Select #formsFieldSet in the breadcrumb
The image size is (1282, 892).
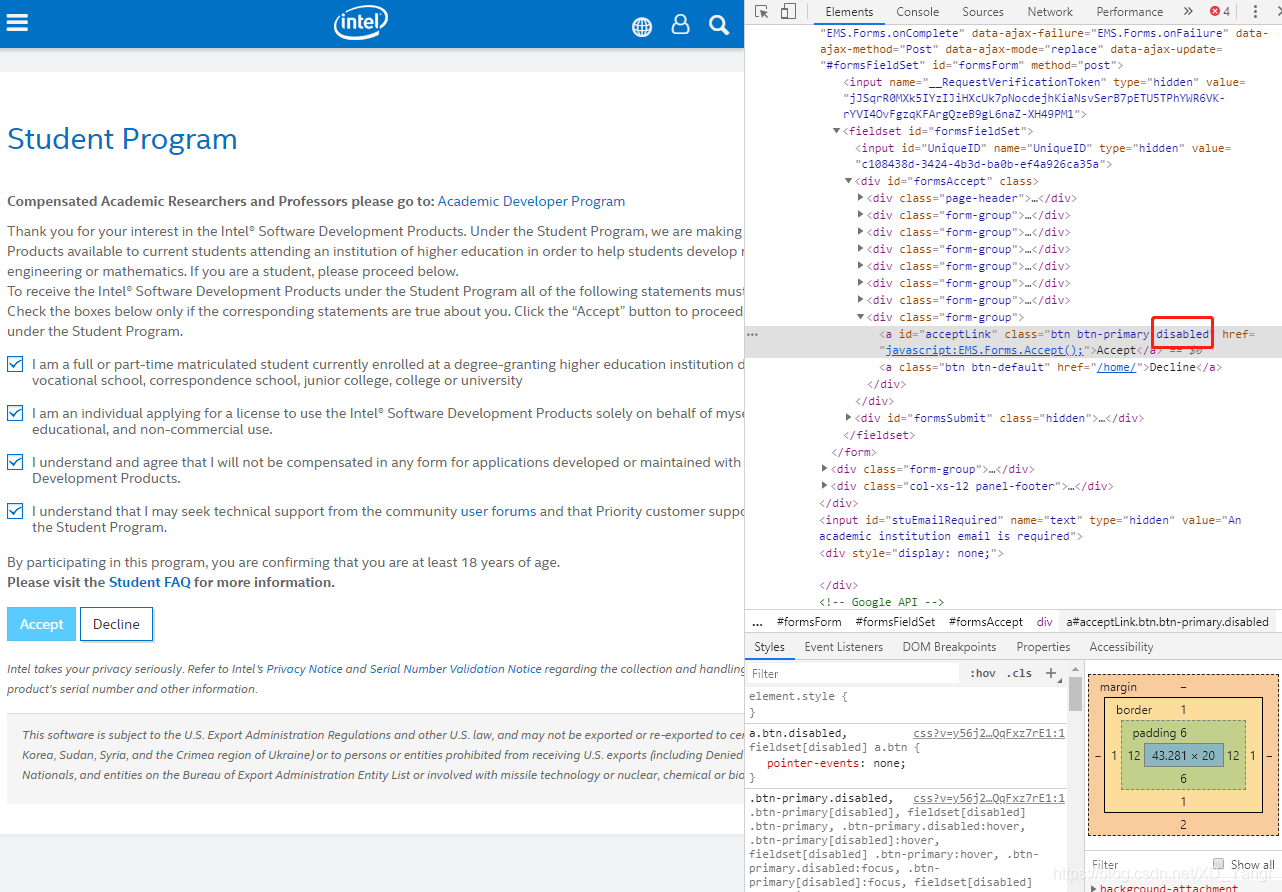click(x=895, y=621)
